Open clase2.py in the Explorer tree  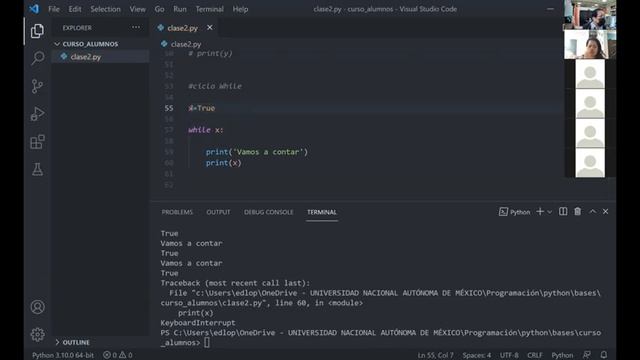86,57
